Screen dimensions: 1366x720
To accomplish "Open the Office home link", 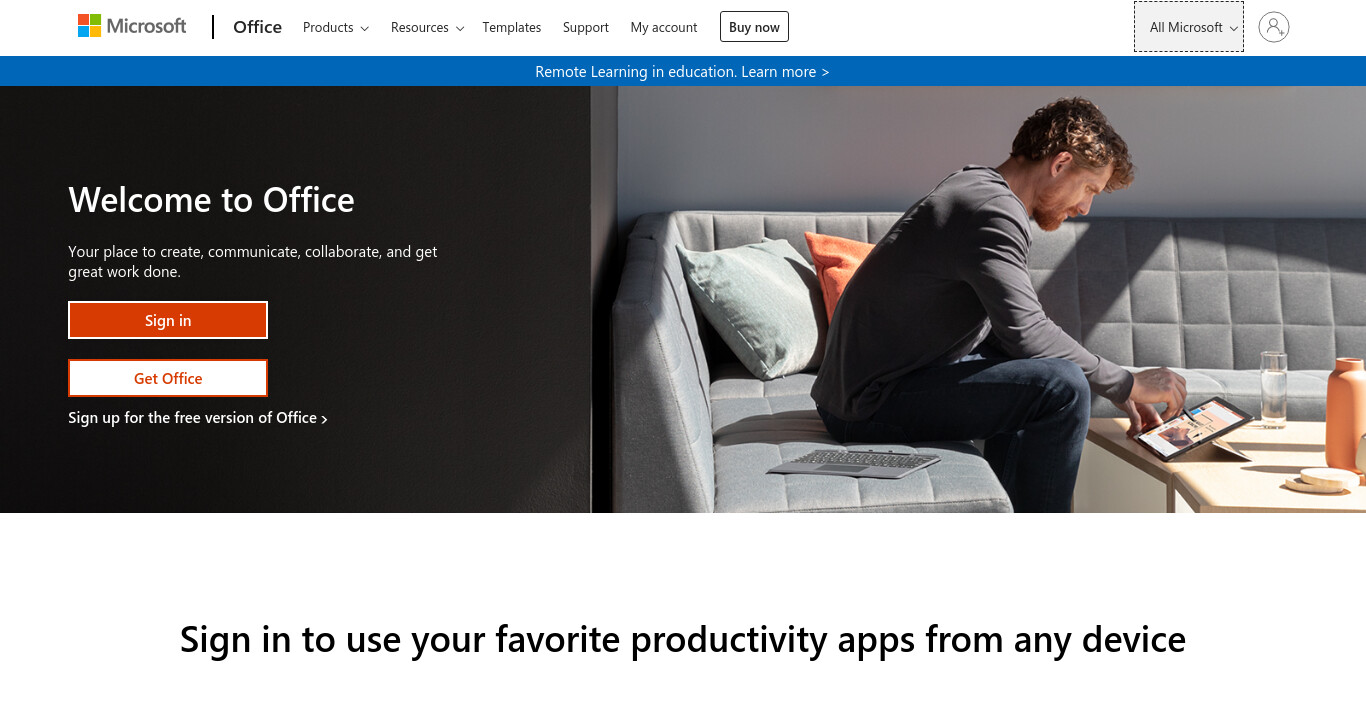I will pos(257,27).
